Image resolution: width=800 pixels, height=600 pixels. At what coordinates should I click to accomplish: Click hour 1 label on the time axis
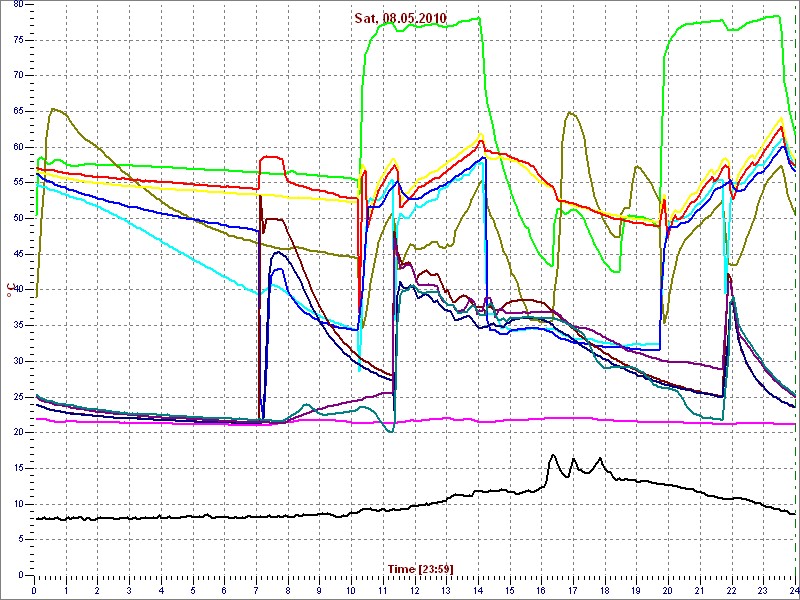point(66,591)
